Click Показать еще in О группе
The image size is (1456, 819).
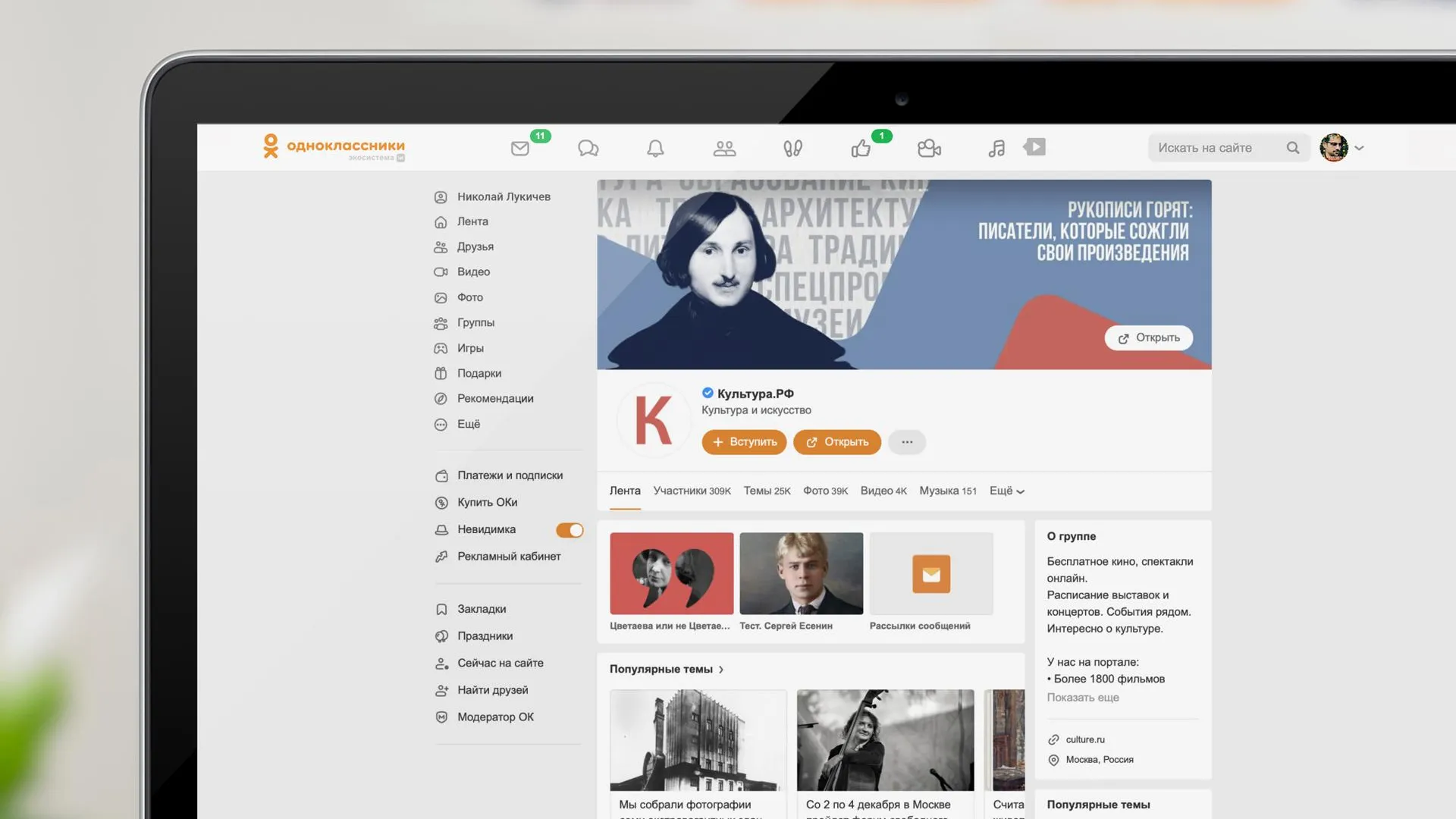click(x=1083, y=698)
